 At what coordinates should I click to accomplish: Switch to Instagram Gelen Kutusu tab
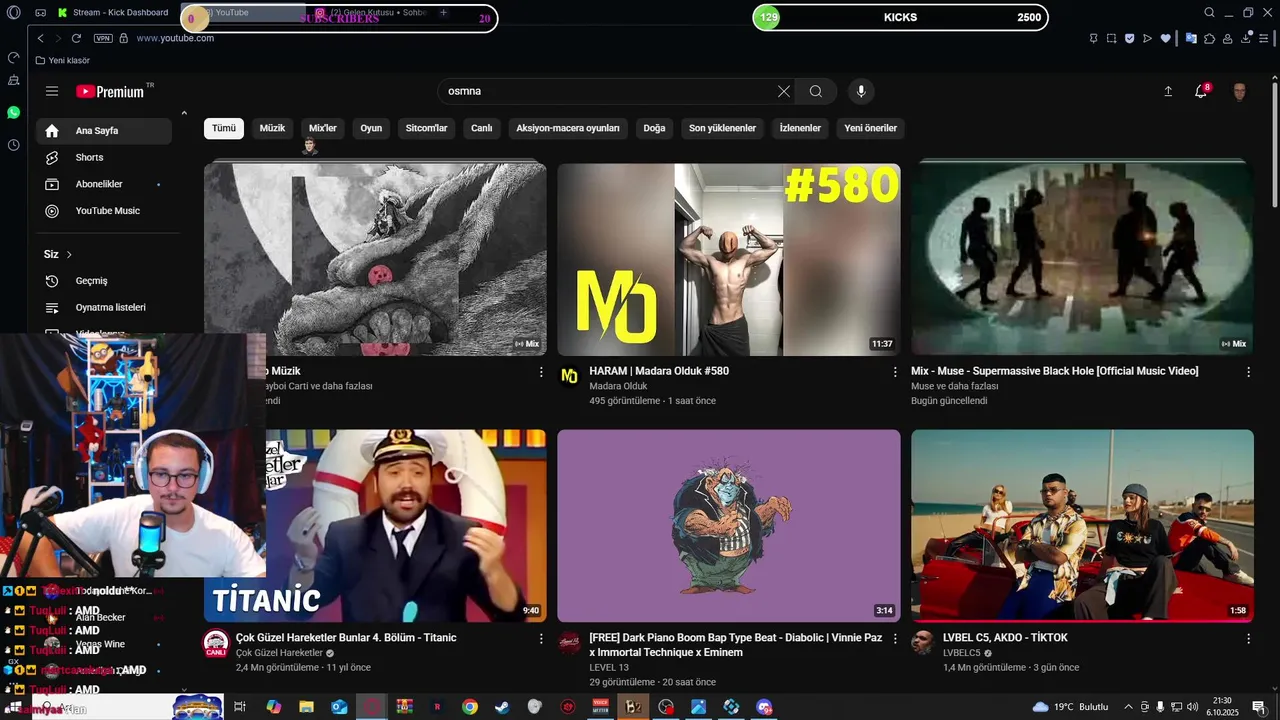(369, 13)
